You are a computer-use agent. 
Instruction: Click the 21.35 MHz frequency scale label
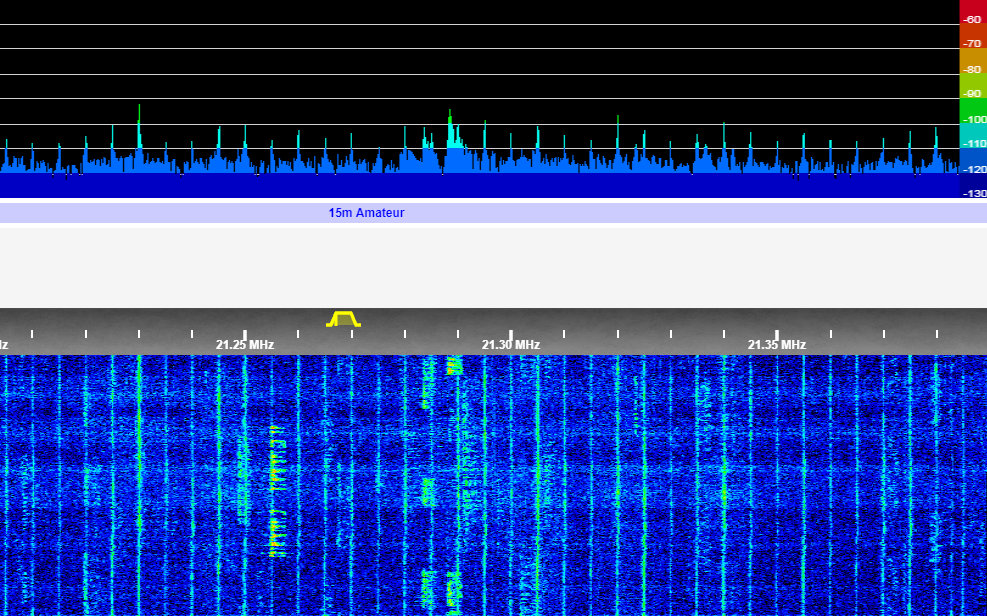777,345
